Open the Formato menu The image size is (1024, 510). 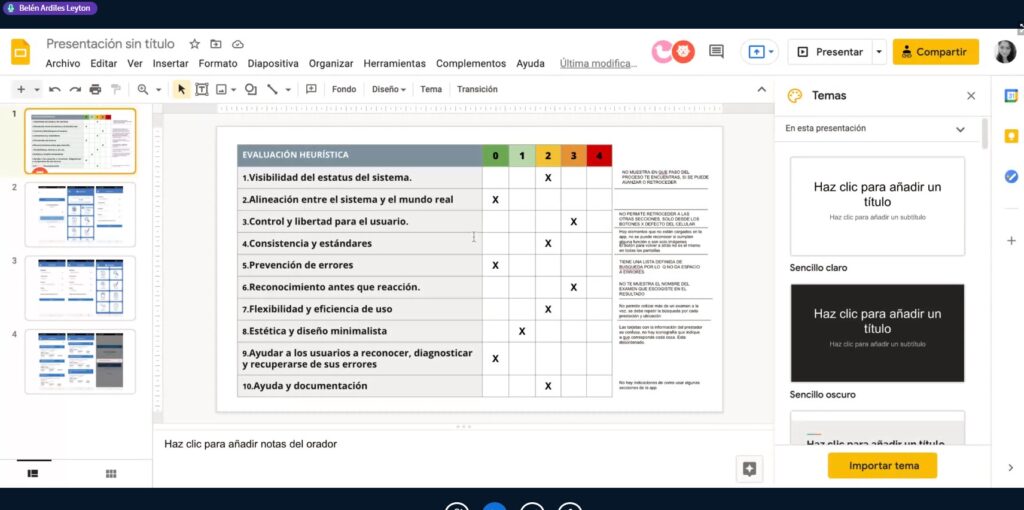218,63
